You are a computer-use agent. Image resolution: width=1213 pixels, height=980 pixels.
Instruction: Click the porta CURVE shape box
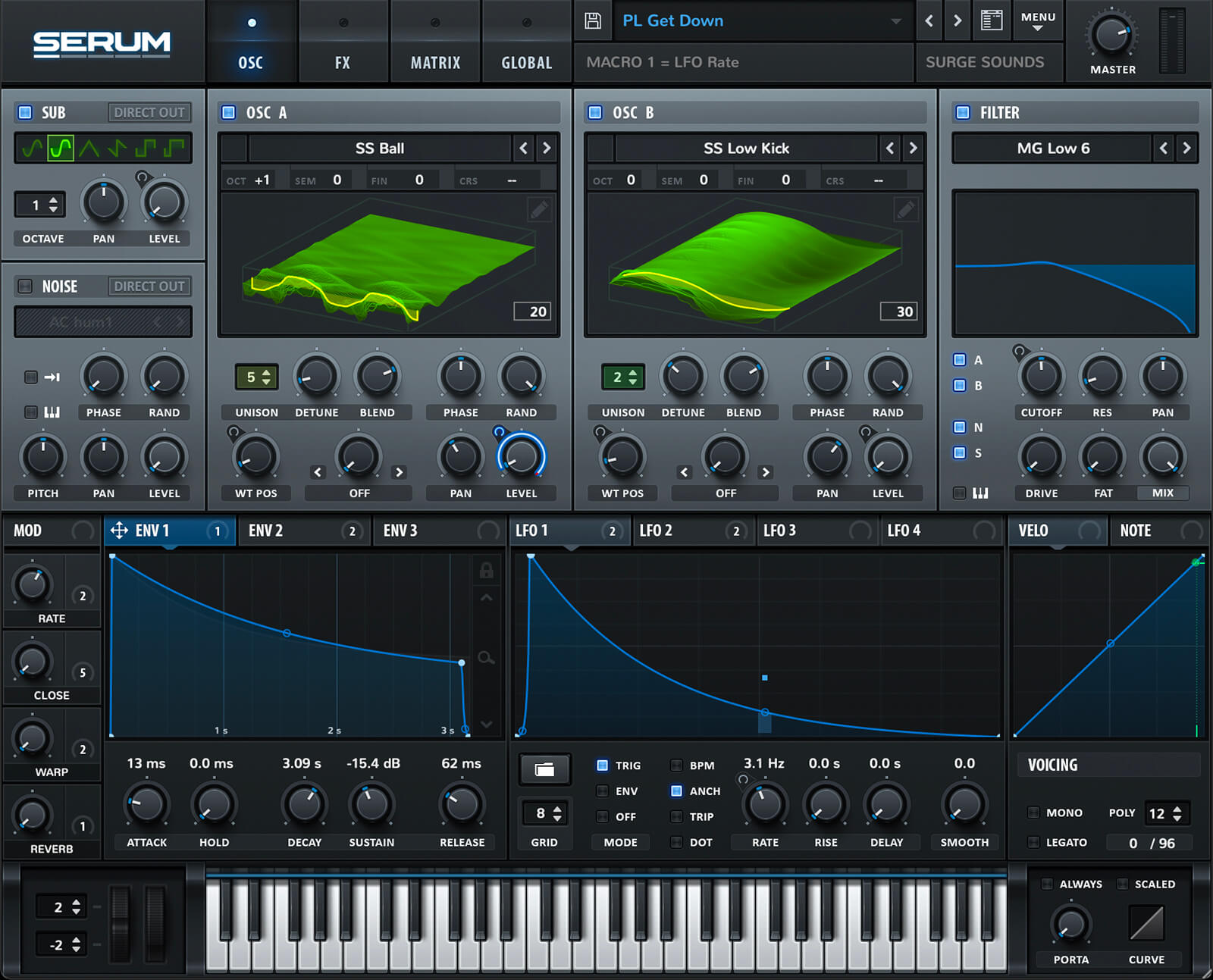(x=1146, y=923)
